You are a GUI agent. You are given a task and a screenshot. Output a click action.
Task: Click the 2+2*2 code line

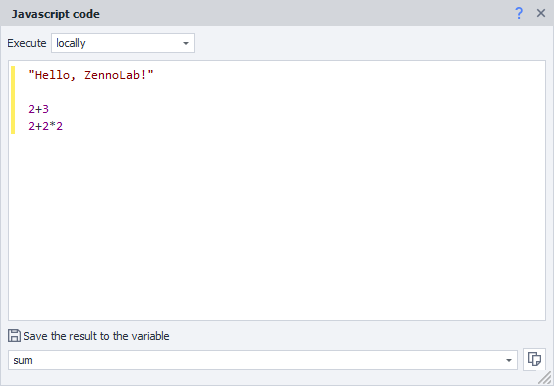(x=46, y=126)
